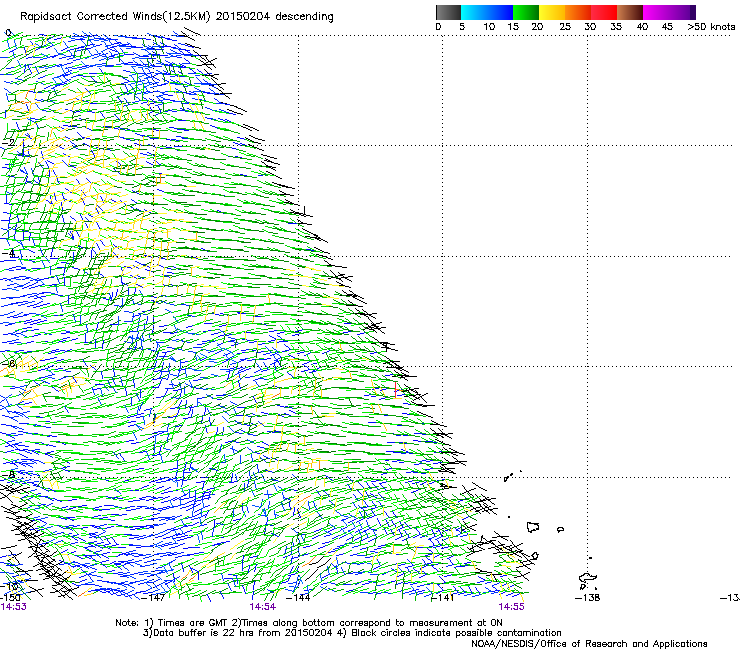Image resolution: width=740 pixels, height=650 pixels.
Task: Click the '5' label under the color scale
Action: [462, 27]
